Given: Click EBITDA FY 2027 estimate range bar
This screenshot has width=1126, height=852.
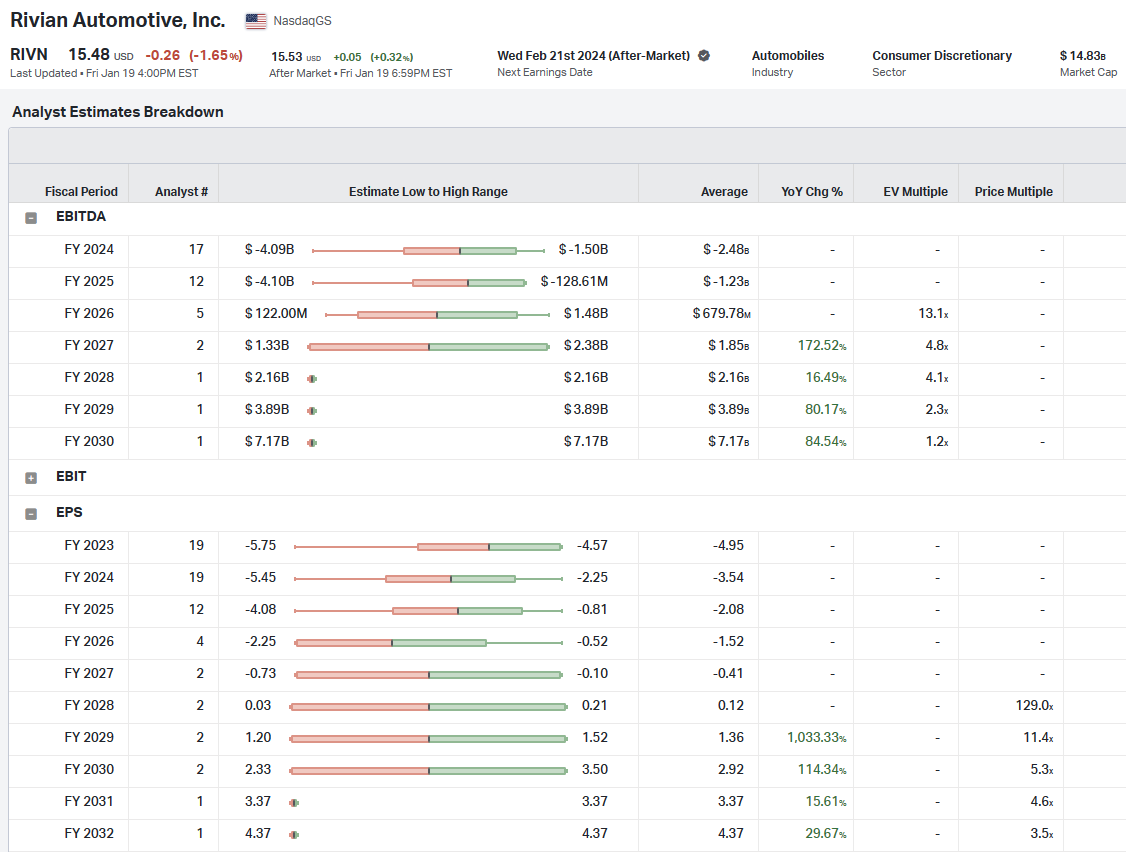Looking at the screenshot, I should [429, 347].
